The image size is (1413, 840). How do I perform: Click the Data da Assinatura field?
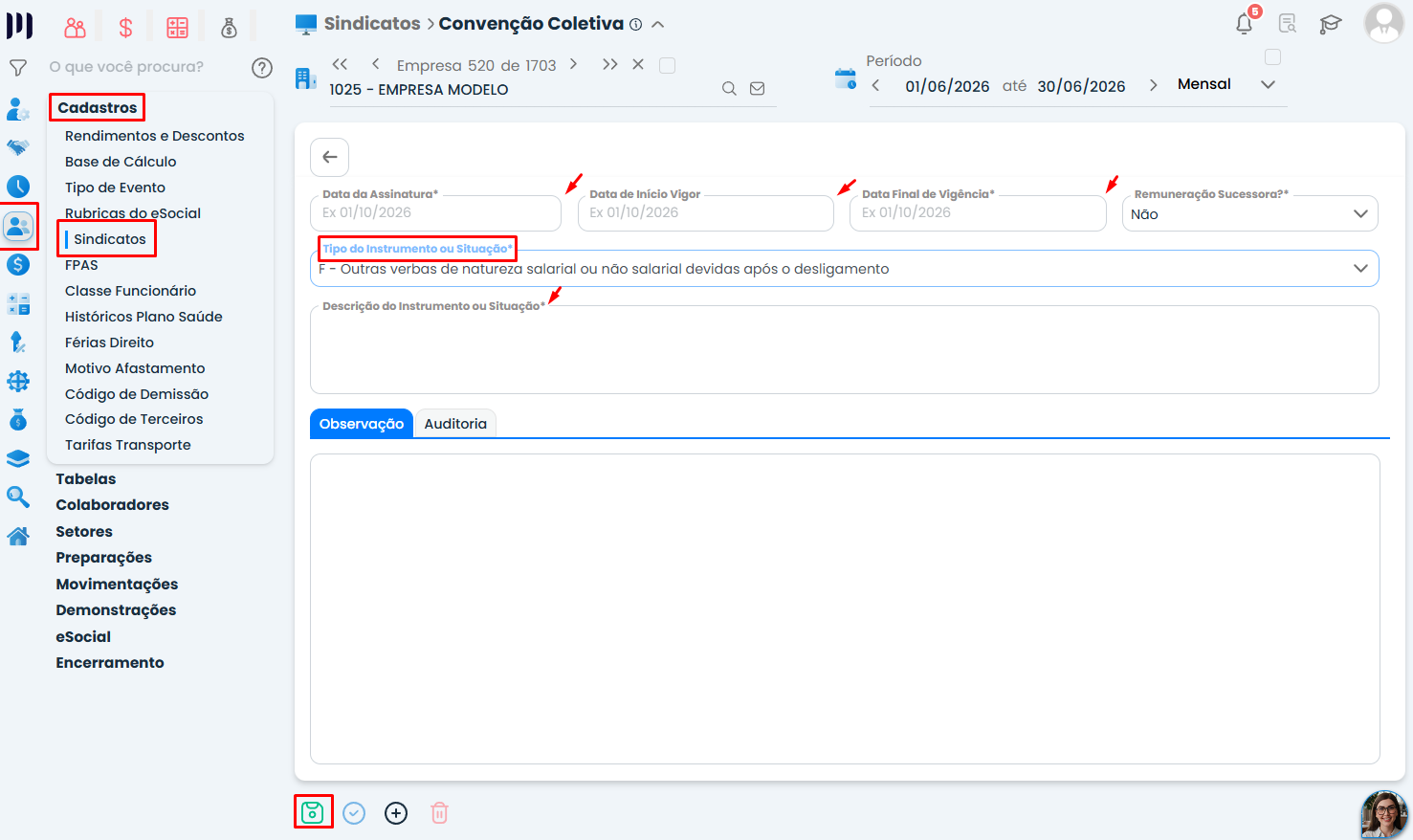point(435,213)
